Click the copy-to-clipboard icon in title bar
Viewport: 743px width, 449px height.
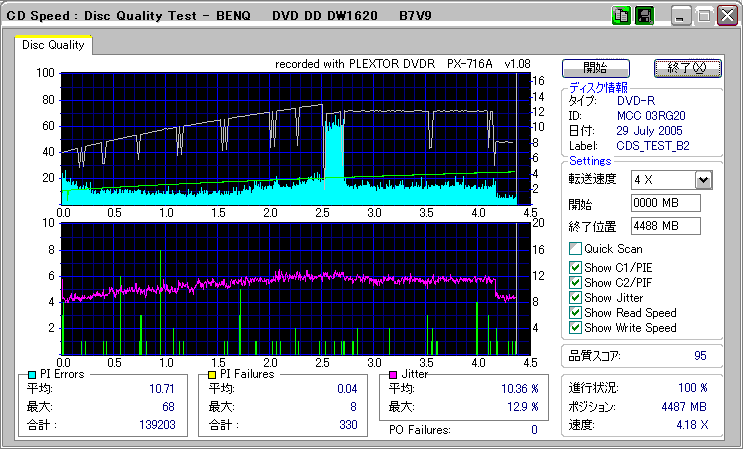click(620, 16)
